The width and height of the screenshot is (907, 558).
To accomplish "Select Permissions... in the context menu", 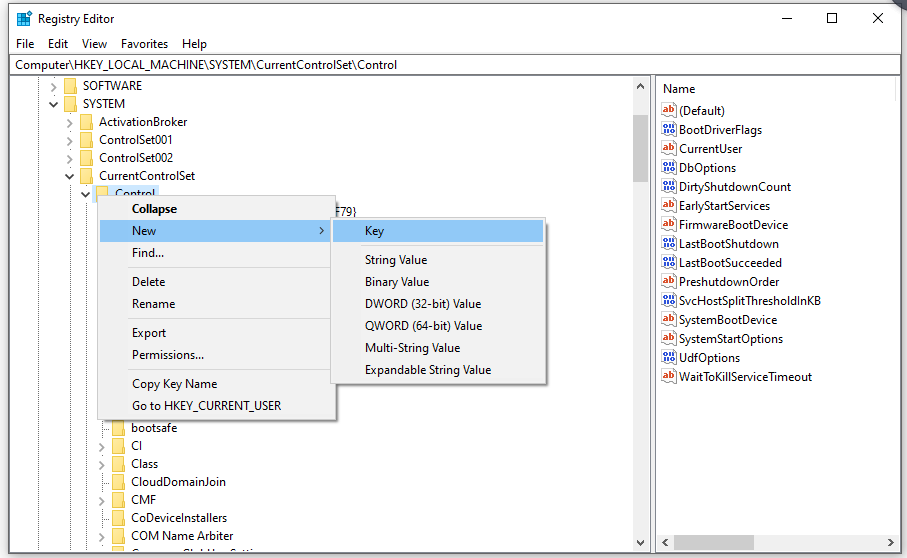I will pos(215,354).
